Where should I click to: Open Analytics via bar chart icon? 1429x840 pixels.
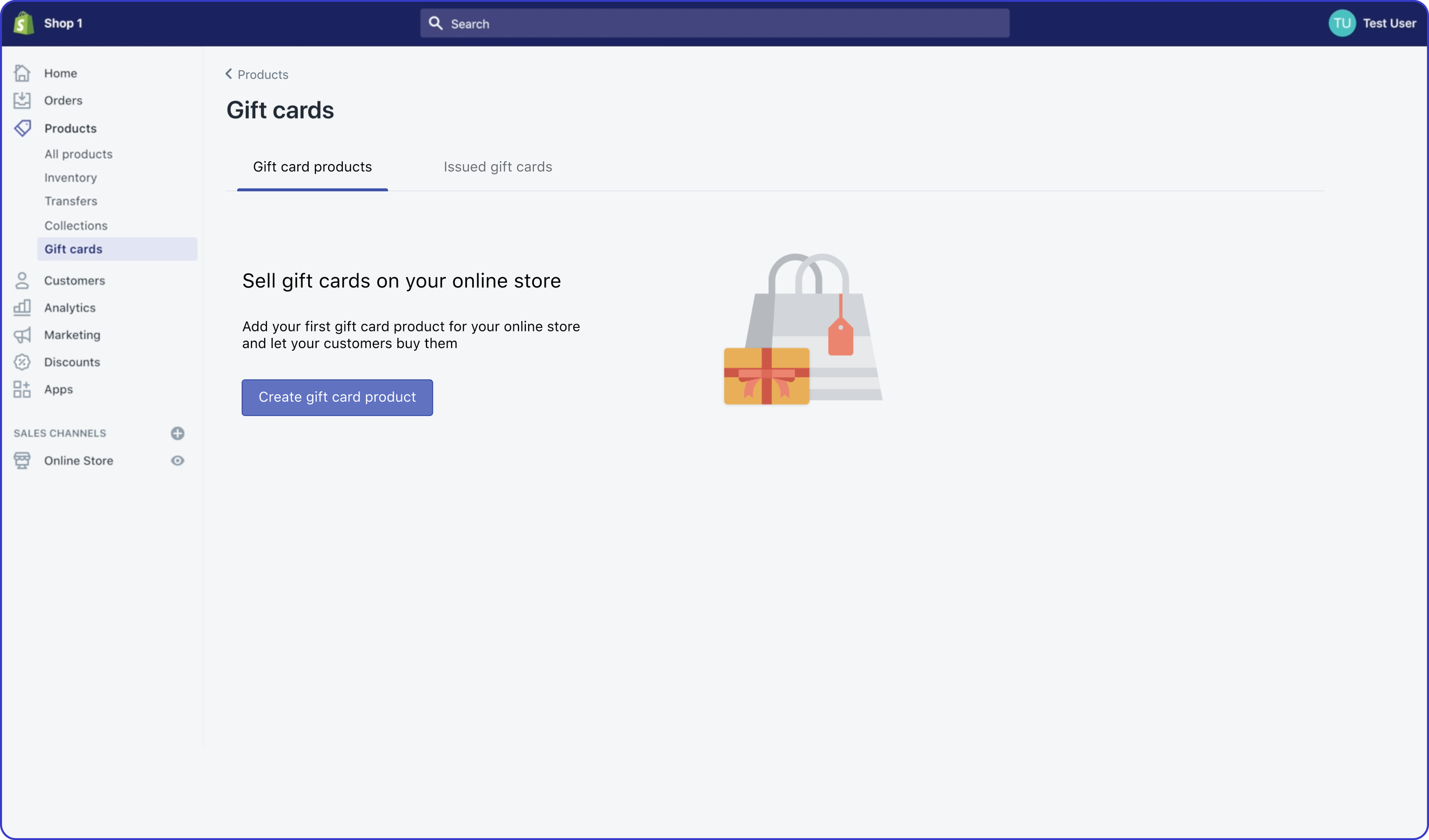click(x=22, y=307)
